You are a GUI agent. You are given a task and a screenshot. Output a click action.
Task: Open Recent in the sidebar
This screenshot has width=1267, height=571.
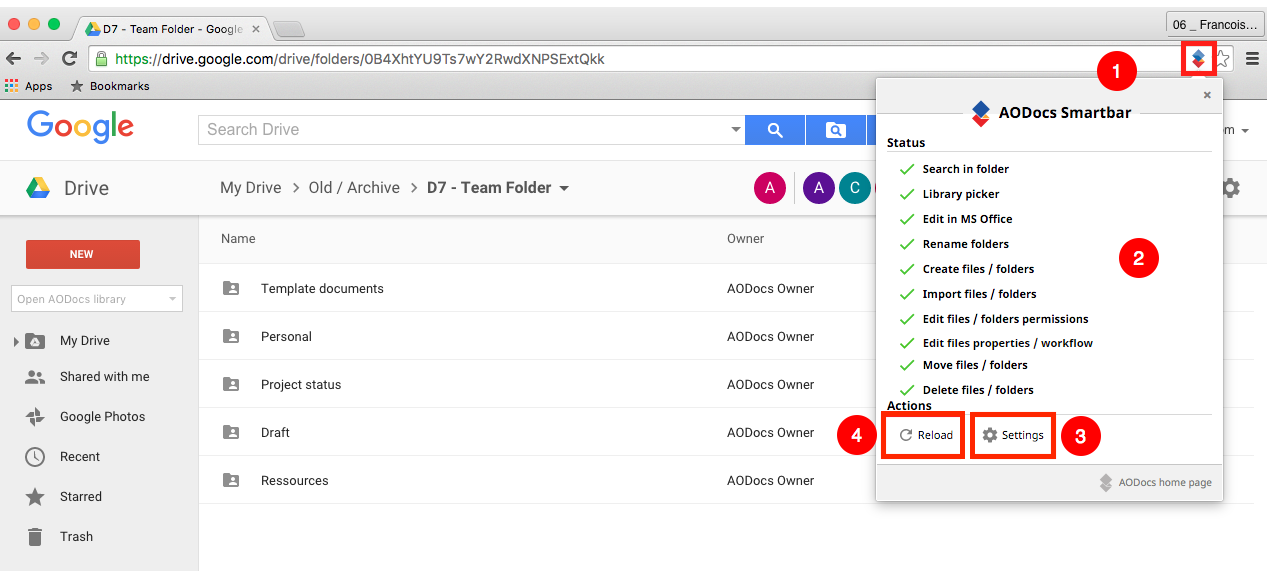[x=80, y=457]
